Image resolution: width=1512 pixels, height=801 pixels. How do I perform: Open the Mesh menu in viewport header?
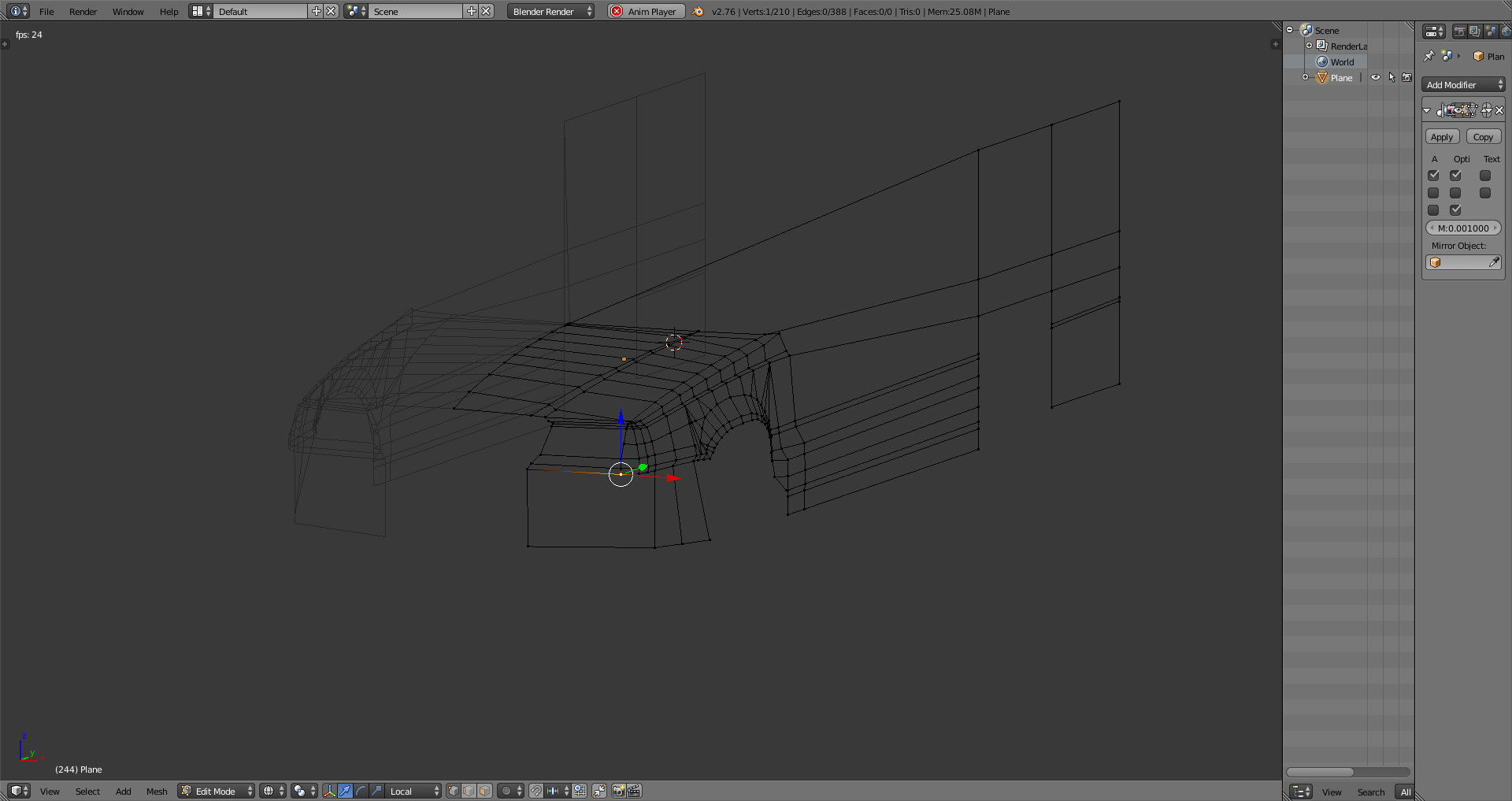157,791
